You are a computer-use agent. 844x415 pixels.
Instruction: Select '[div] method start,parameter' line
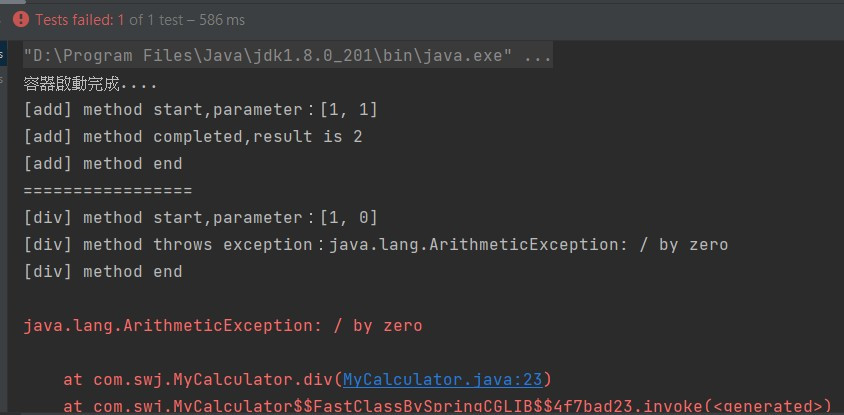coord(201,217)
